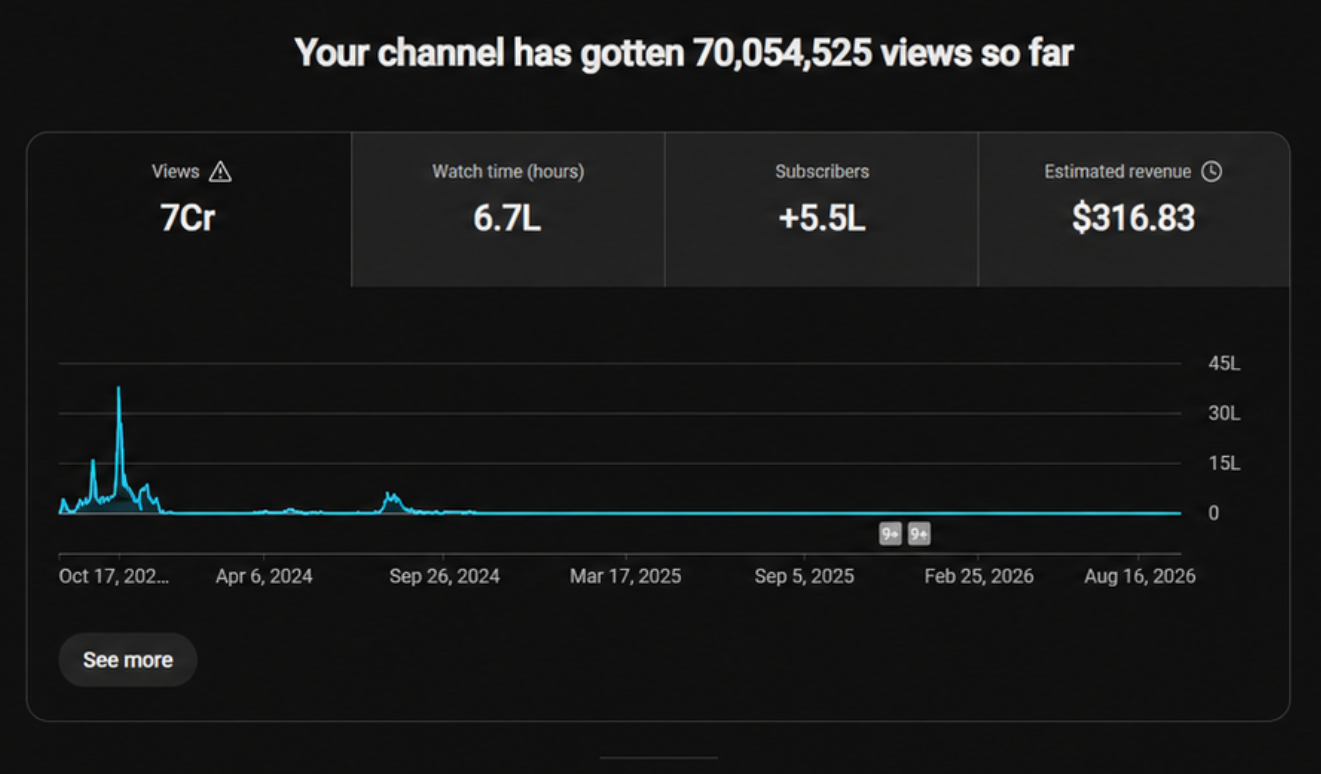
Task: Select the Views metric tab
Action: point(189,210)
